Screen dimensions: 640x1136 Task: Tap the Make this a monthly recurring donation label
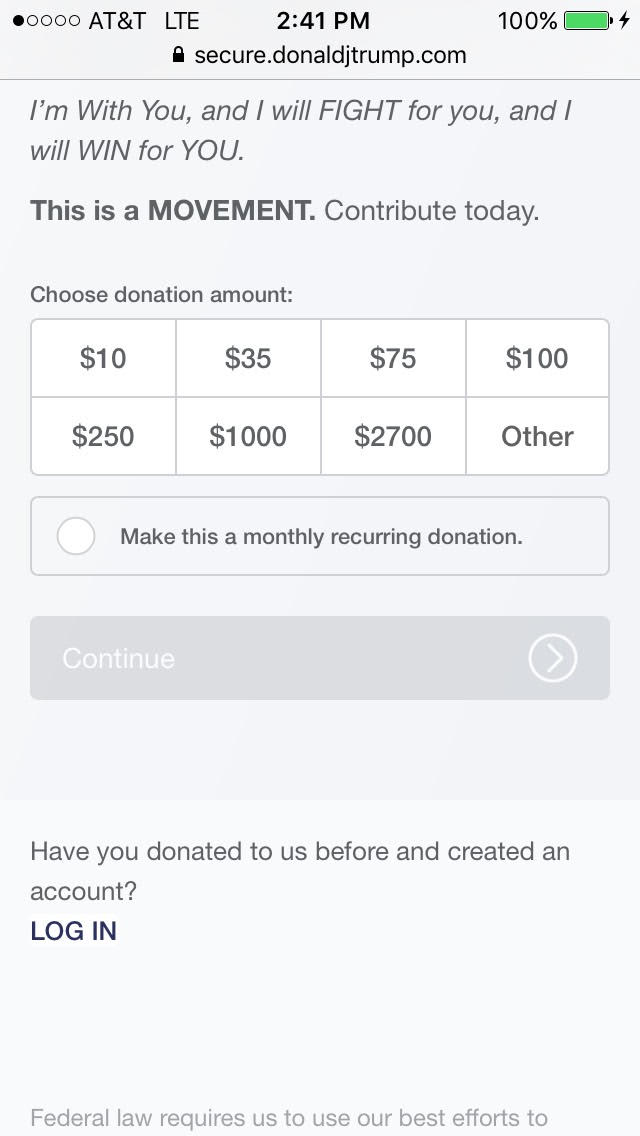pos(321,536)
